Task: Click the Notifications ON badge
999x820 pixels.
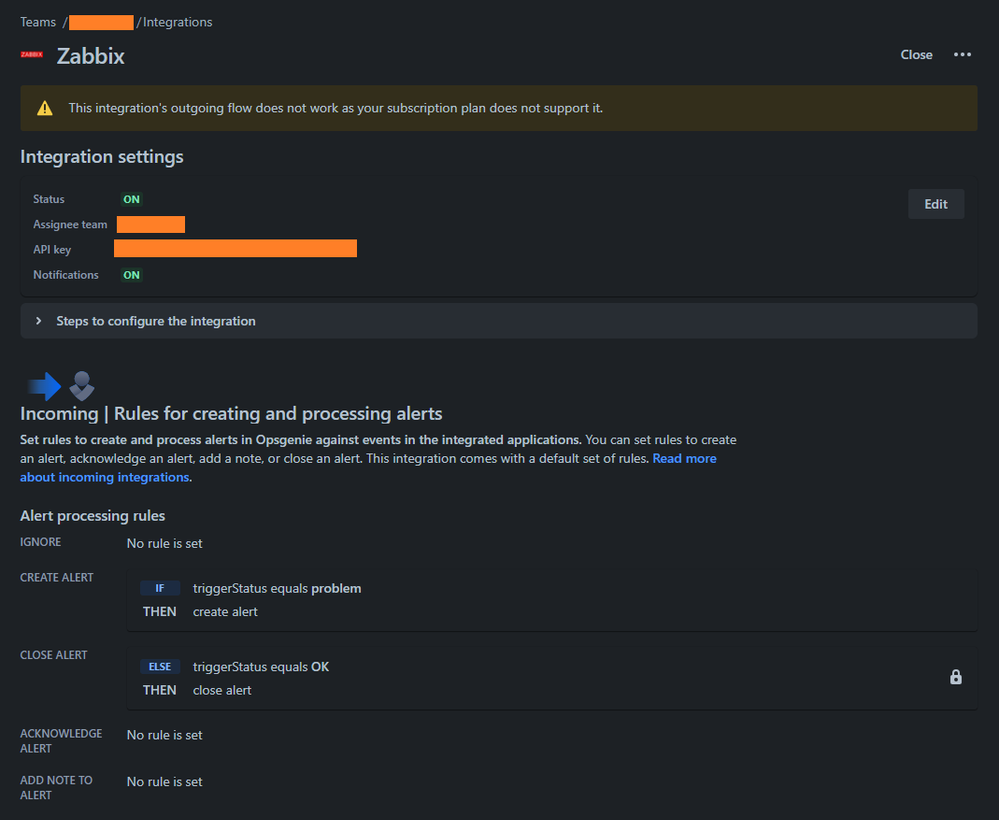Action: pyautogui.click(x=132, y=275)
